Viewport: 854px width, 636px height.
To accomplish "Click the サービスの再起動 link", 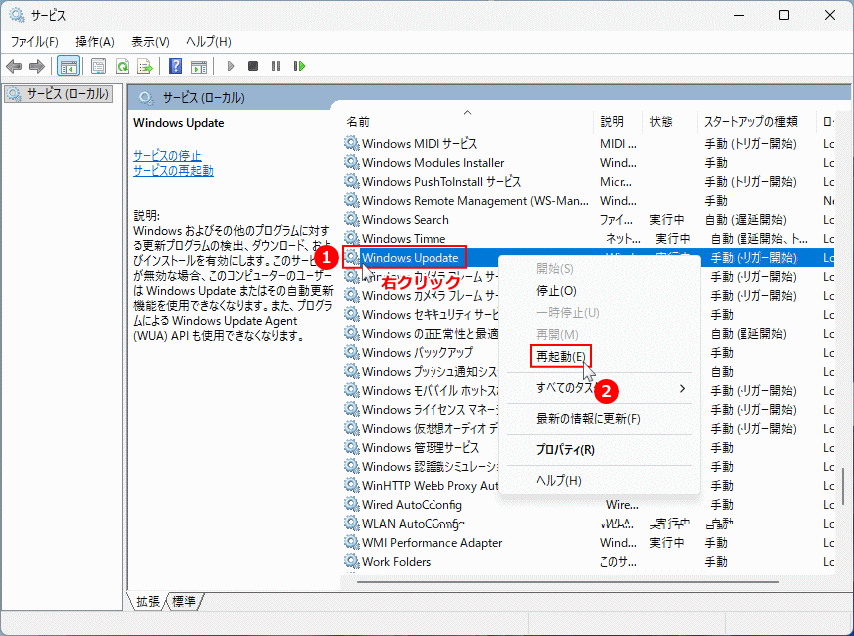I will tap(173, 170).
